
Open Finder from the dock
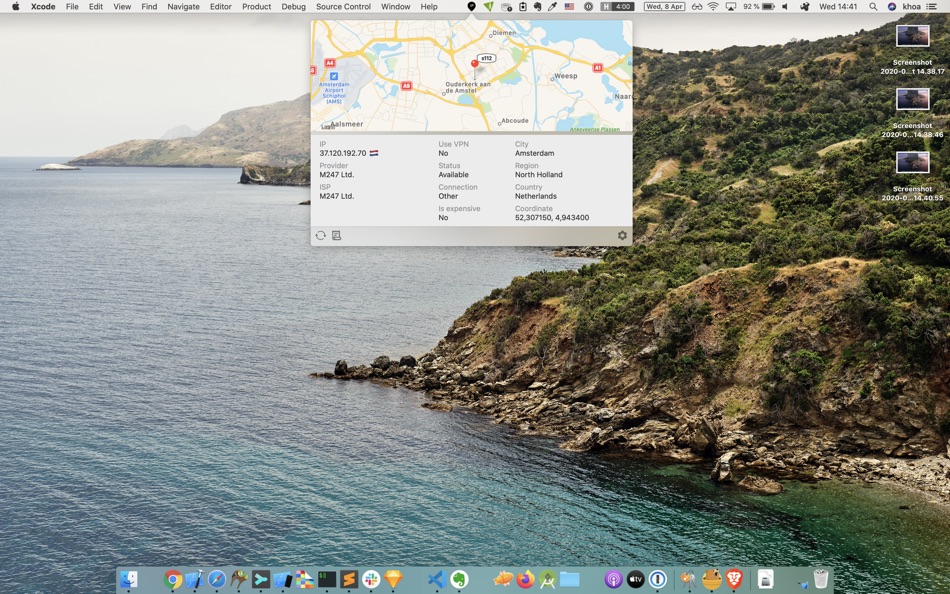128,579
